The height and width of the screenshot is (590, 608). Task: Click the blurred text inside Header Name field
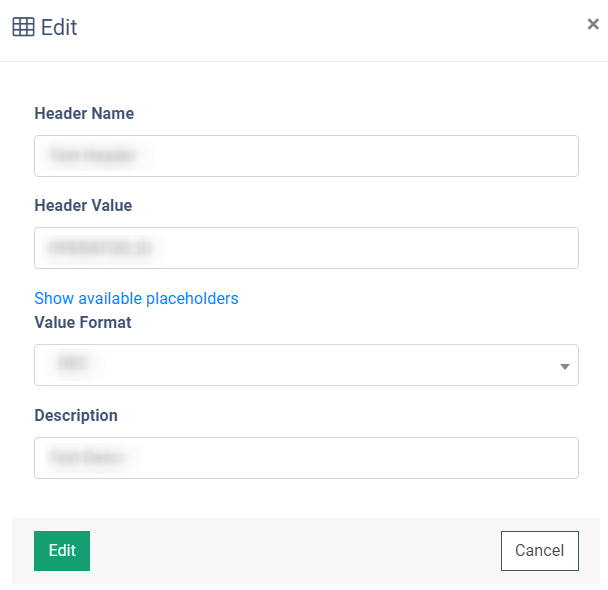click(x=92, y=156)
